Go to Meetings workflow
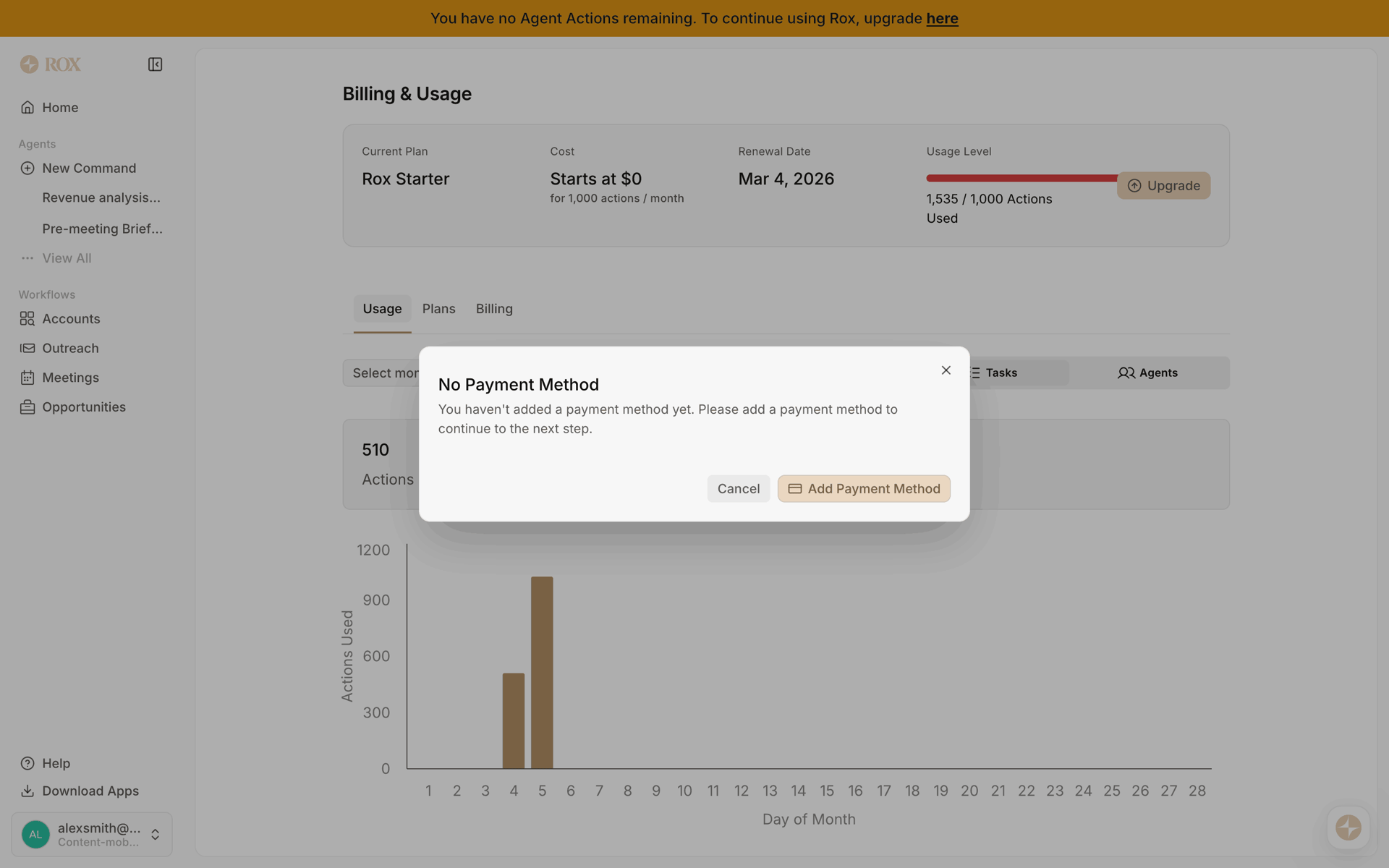Image resolution: width=1389 pixels, height=868 pixels. pyautogui.click(x=70, y=378)
